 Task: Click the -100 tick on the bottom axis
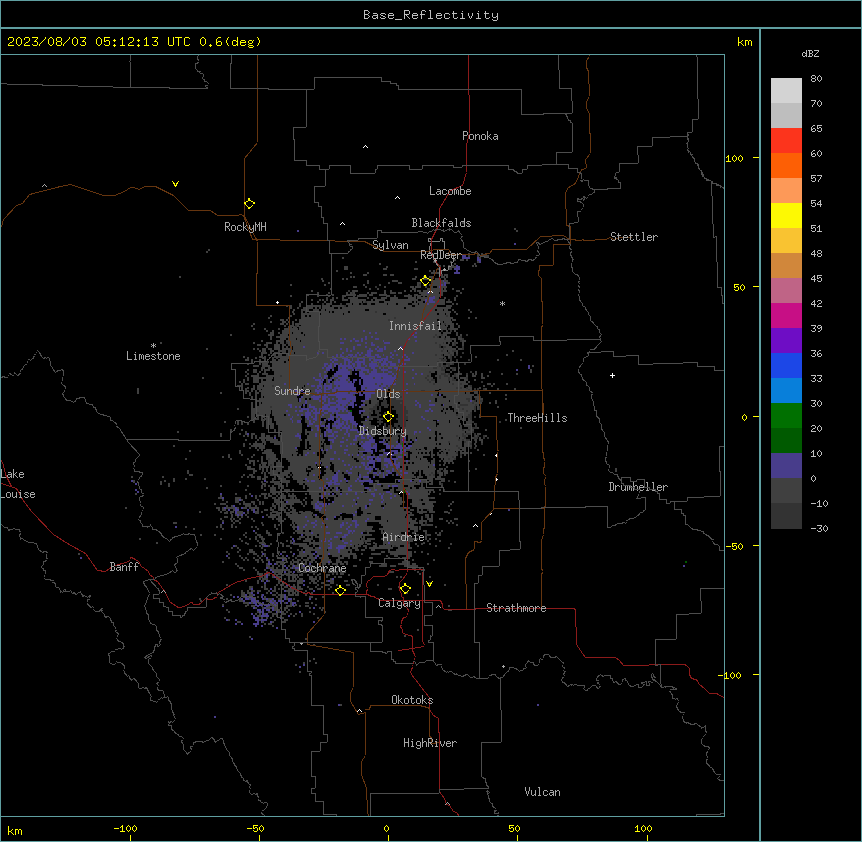pyautogui.click(x=125, y=828)
